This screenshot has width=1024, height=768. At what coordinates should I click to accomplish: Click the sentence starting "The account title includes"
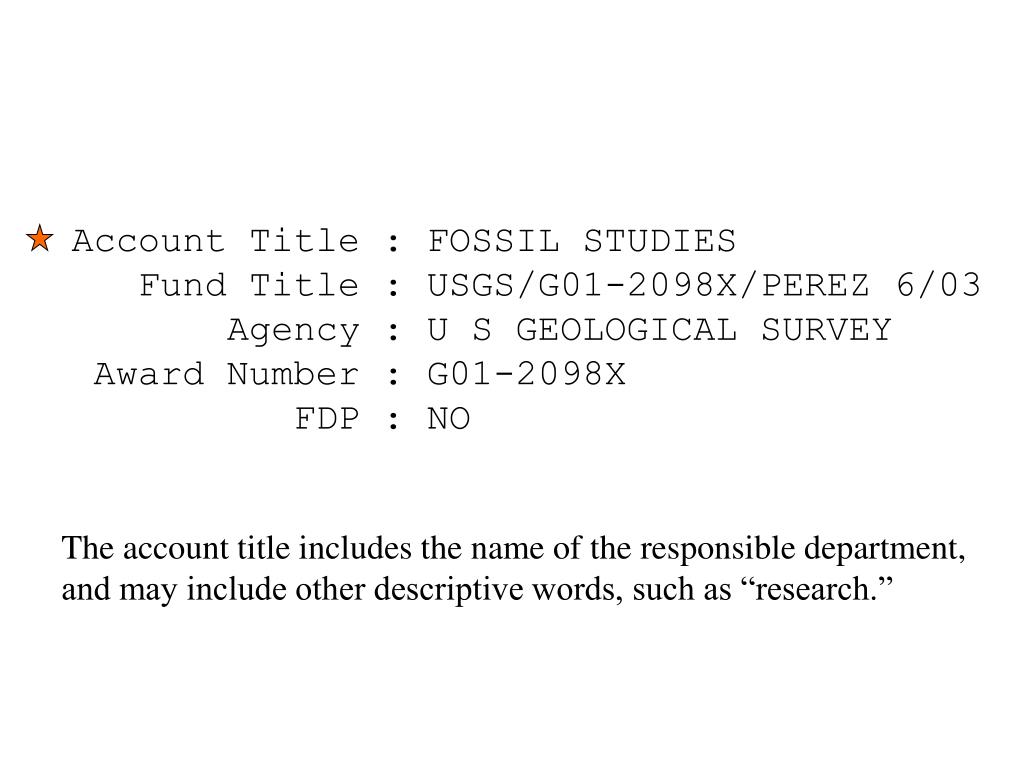(513, 568)
